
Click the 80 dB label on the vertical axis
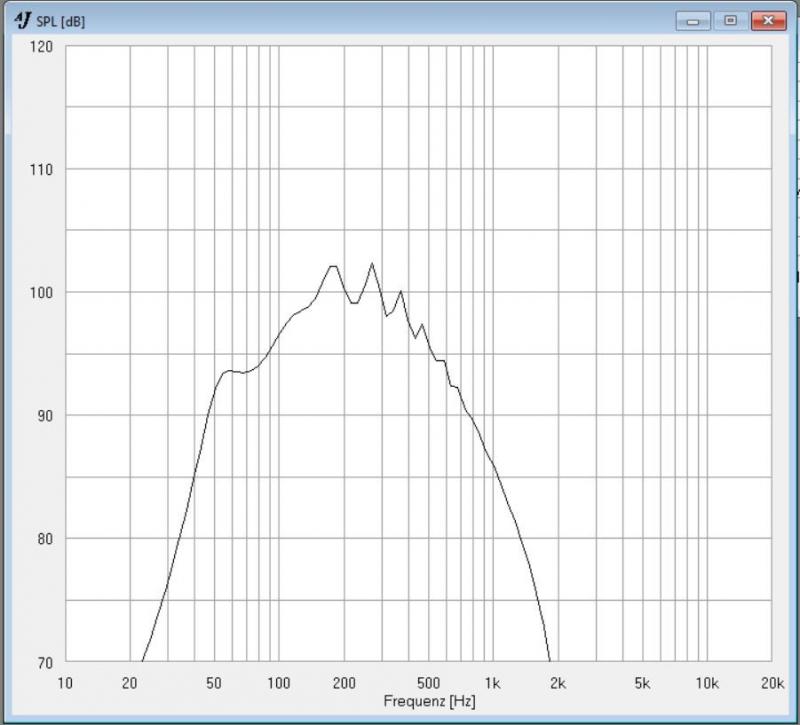point(41,539)
